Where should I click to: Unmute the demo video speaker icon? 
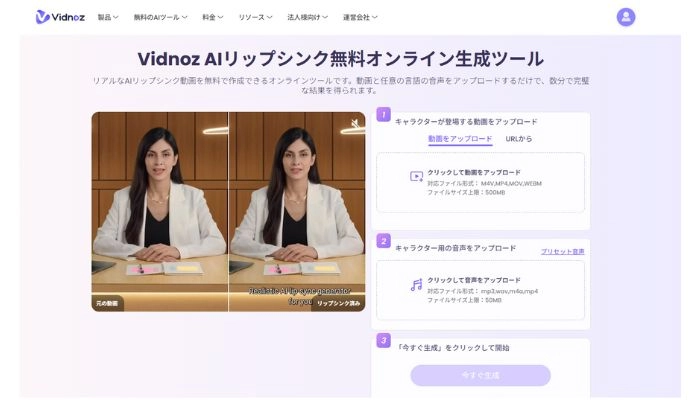tap(355, 123)
